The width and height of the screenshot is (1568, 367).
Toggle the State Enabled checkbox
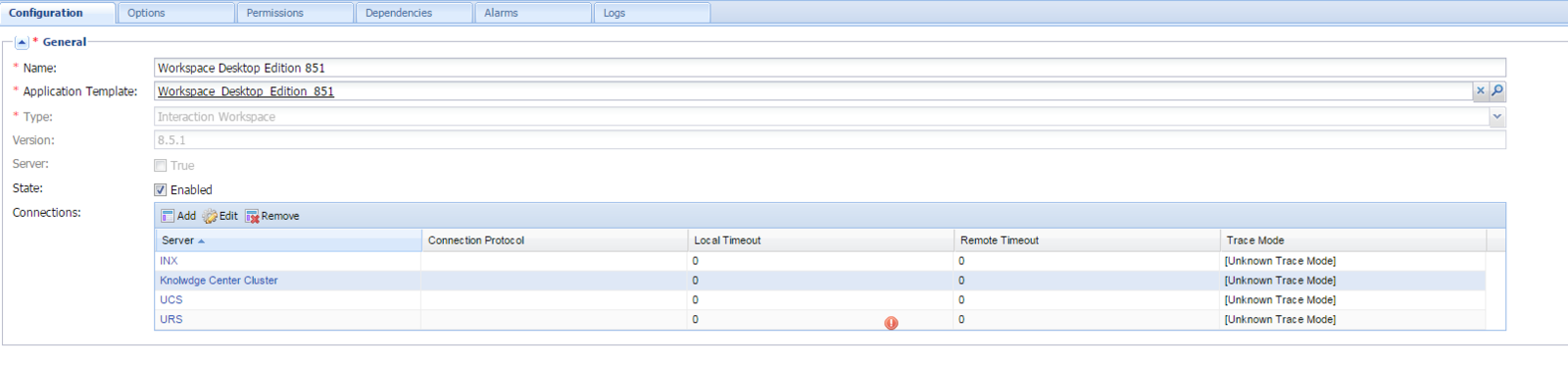point(160,189)
